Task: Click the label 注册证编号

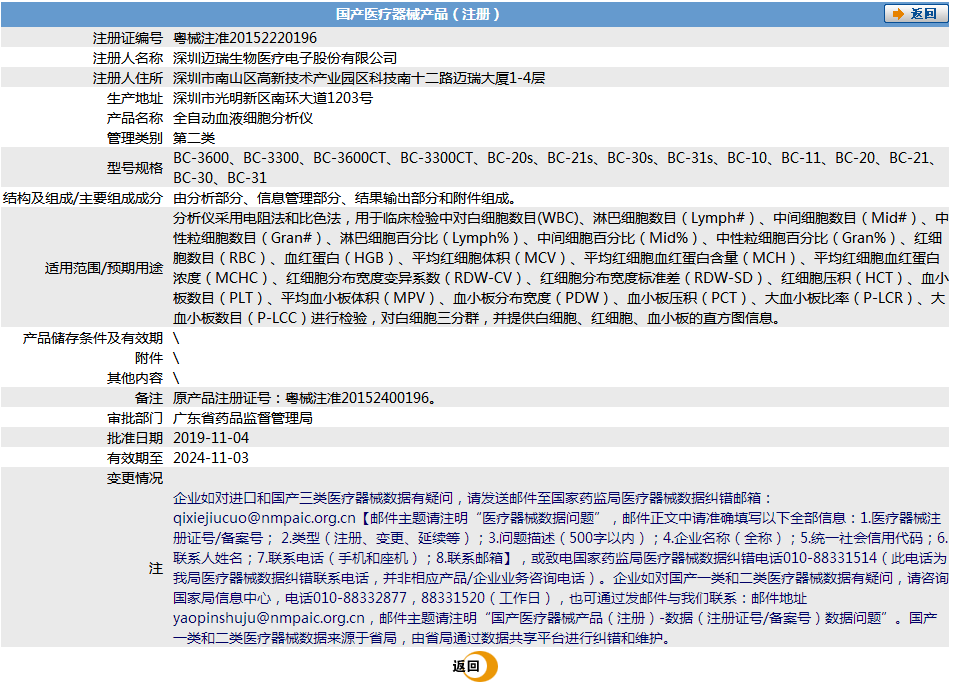Action: click(x=128, y=38)
